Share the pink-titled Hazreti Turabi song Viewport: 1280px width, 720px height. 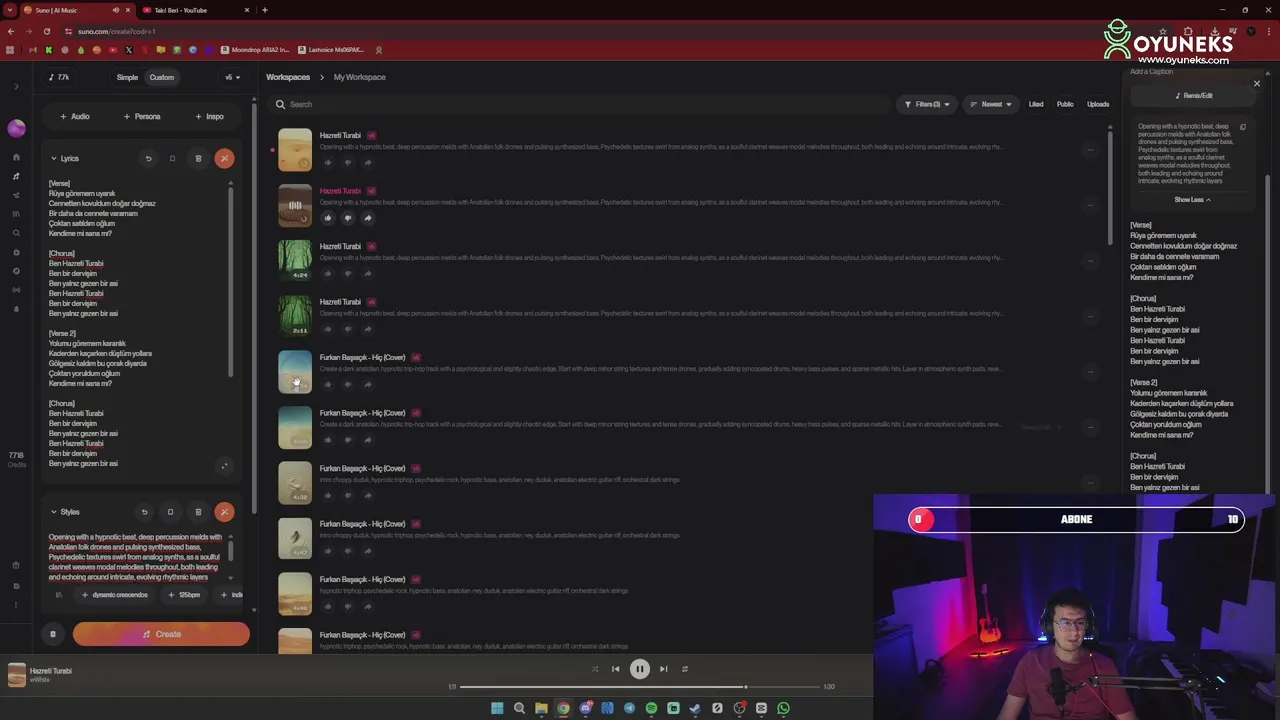tap(368, 218)
